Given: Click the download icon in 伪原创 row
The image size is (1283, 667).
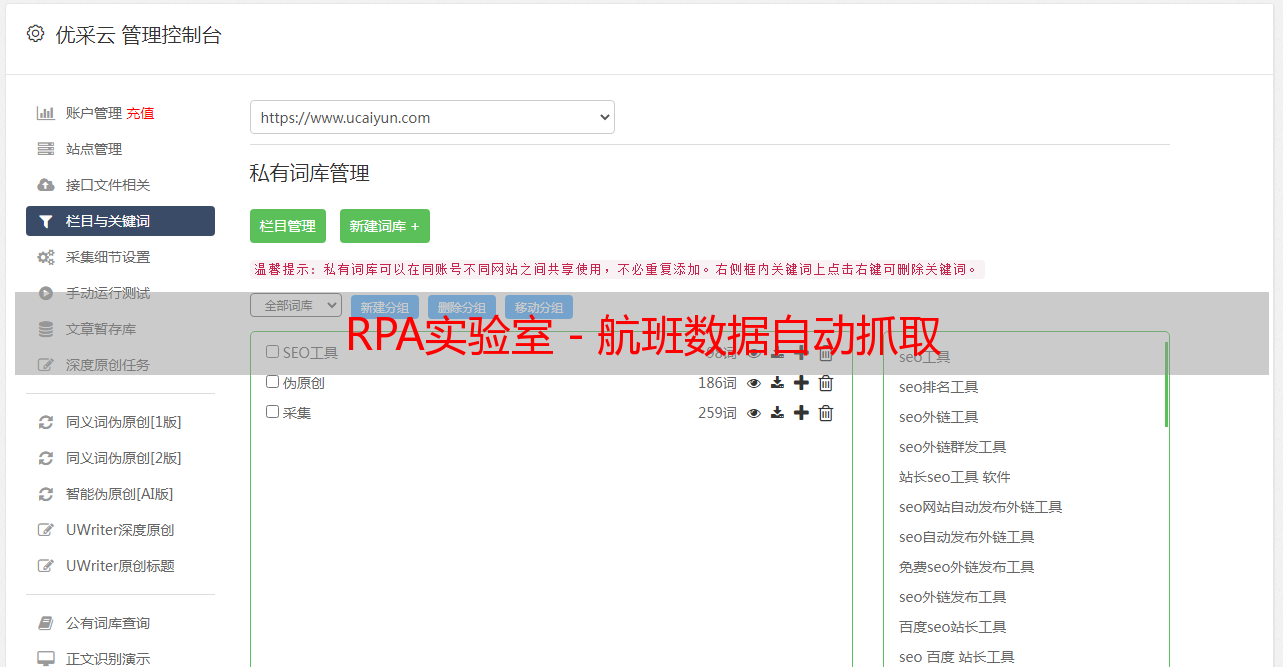Looking at the screenshot, I should click(x=777, y=383).
